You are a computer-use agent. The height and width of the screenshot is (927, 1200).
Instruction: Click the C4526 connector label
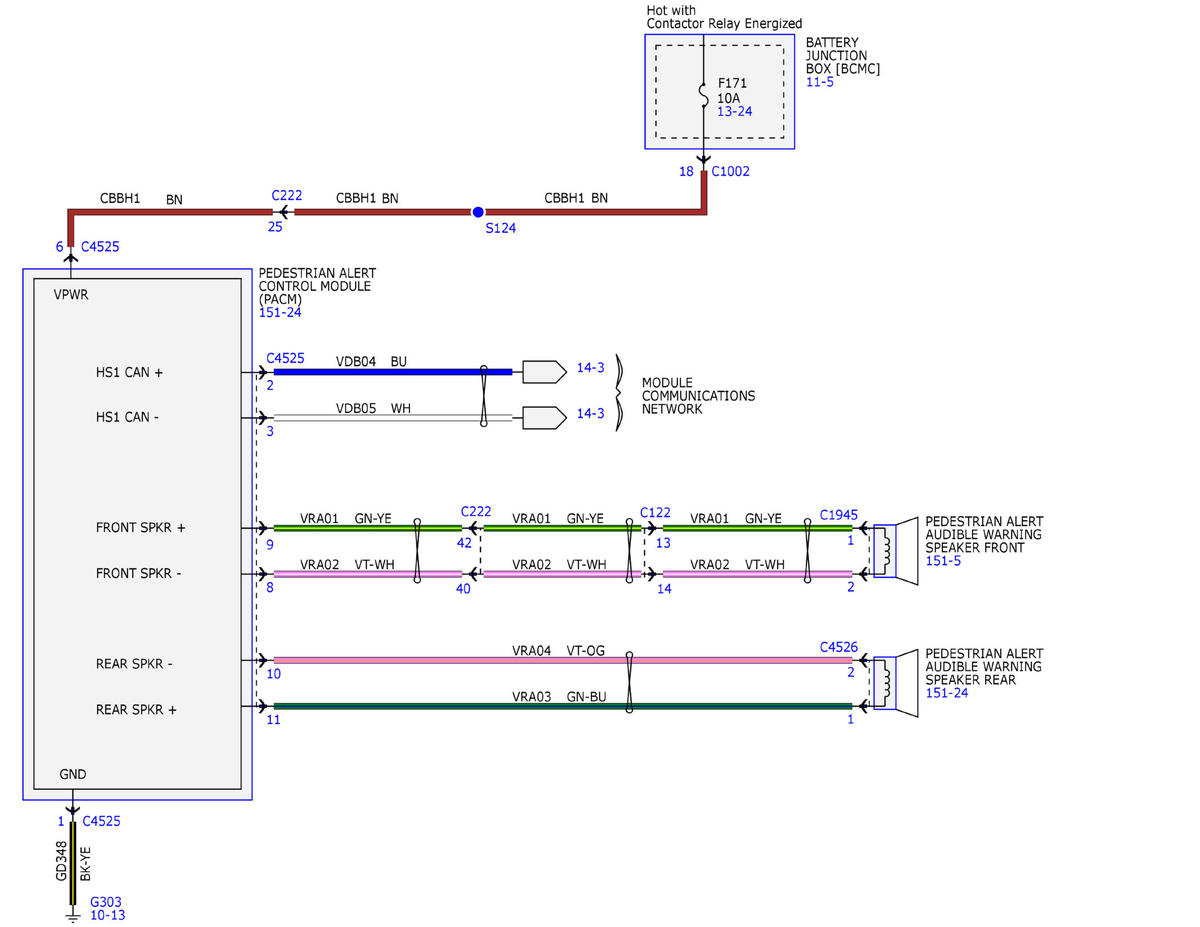(838, 647)
